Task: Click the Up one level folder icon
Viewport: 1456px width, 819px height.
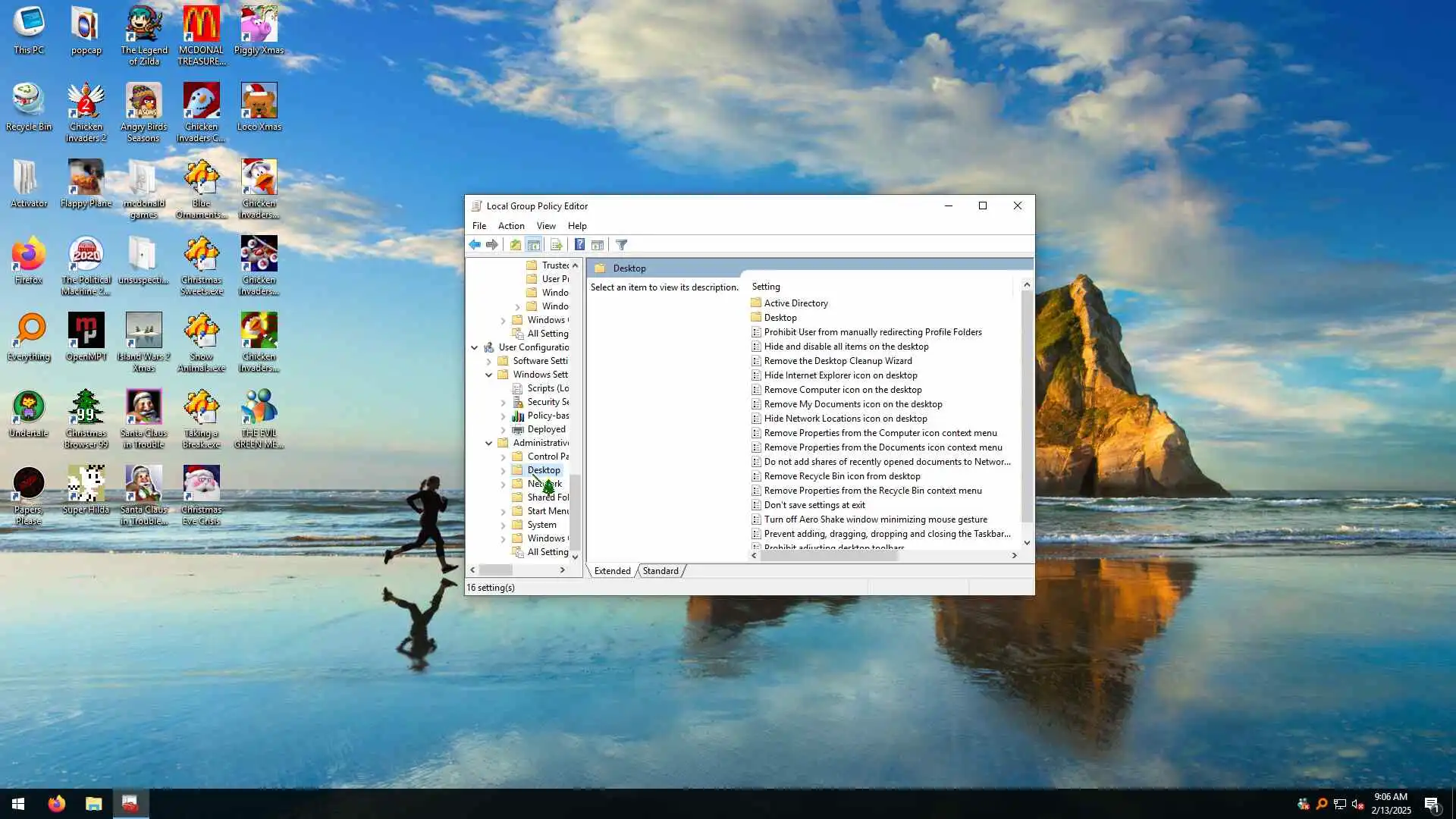Action: (x=516, y=245)
